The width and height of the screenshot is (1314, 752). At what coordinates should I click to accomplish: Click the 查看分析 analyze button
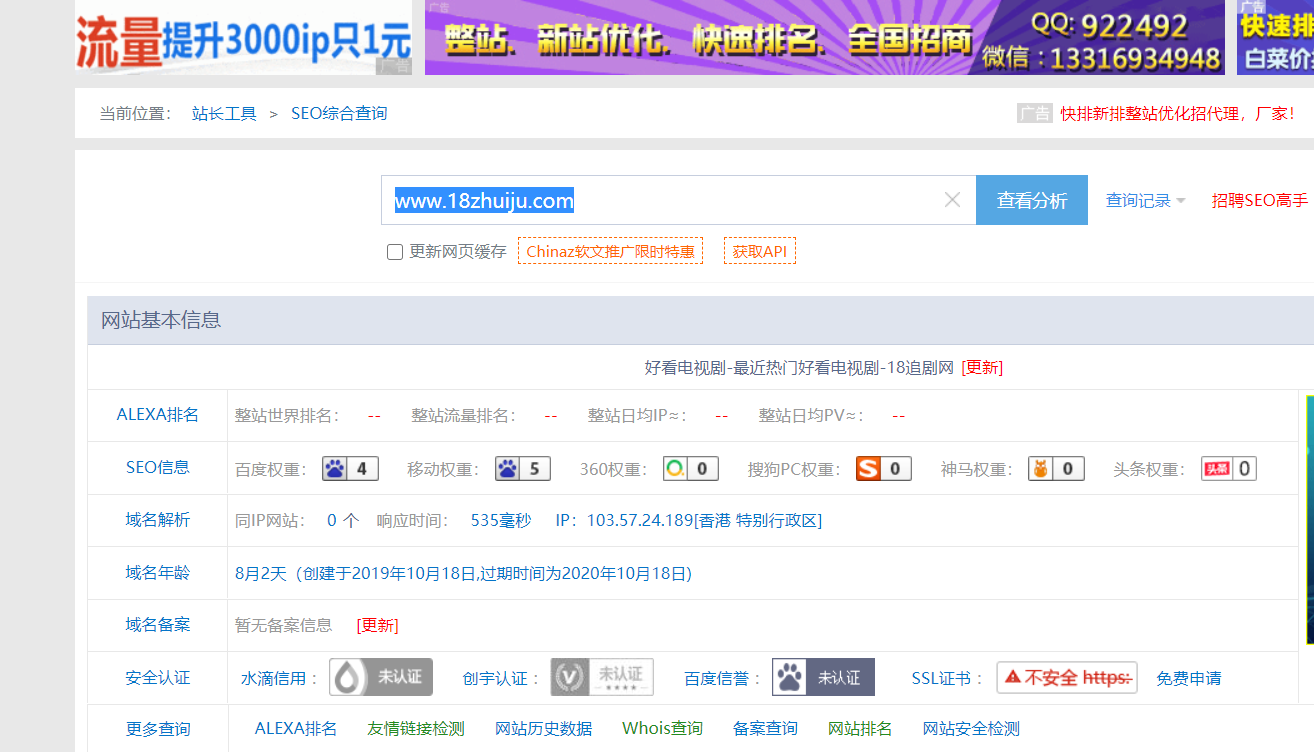click(x=1031, y=200)
